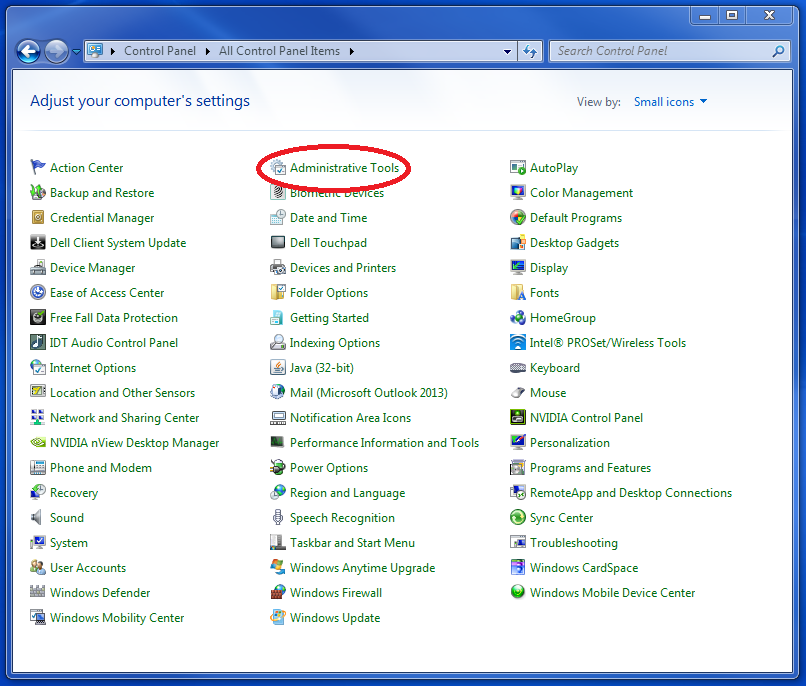Open the Devices and Printers icon
This screenshot has height=686, width=806.
point(278,267)
